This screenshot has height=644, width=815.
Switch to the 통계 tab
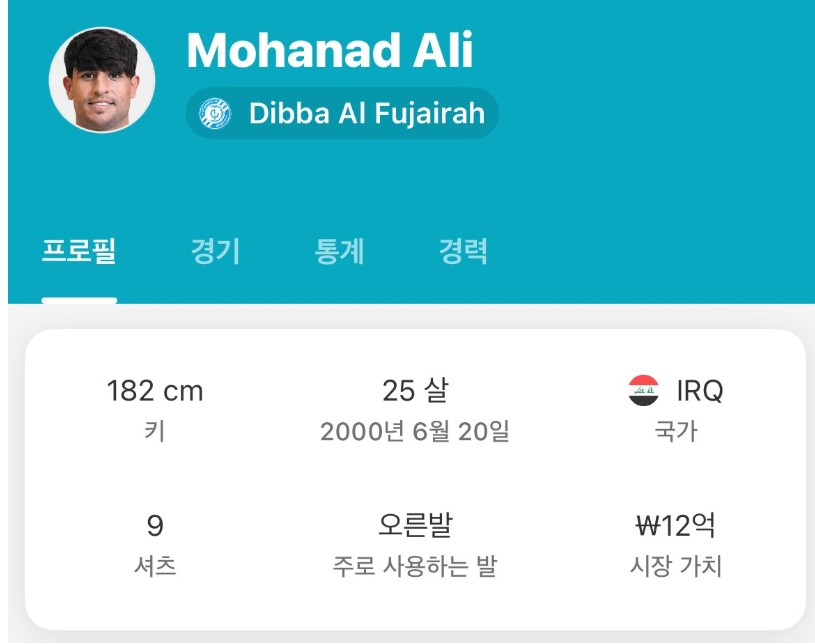point(339,252)
